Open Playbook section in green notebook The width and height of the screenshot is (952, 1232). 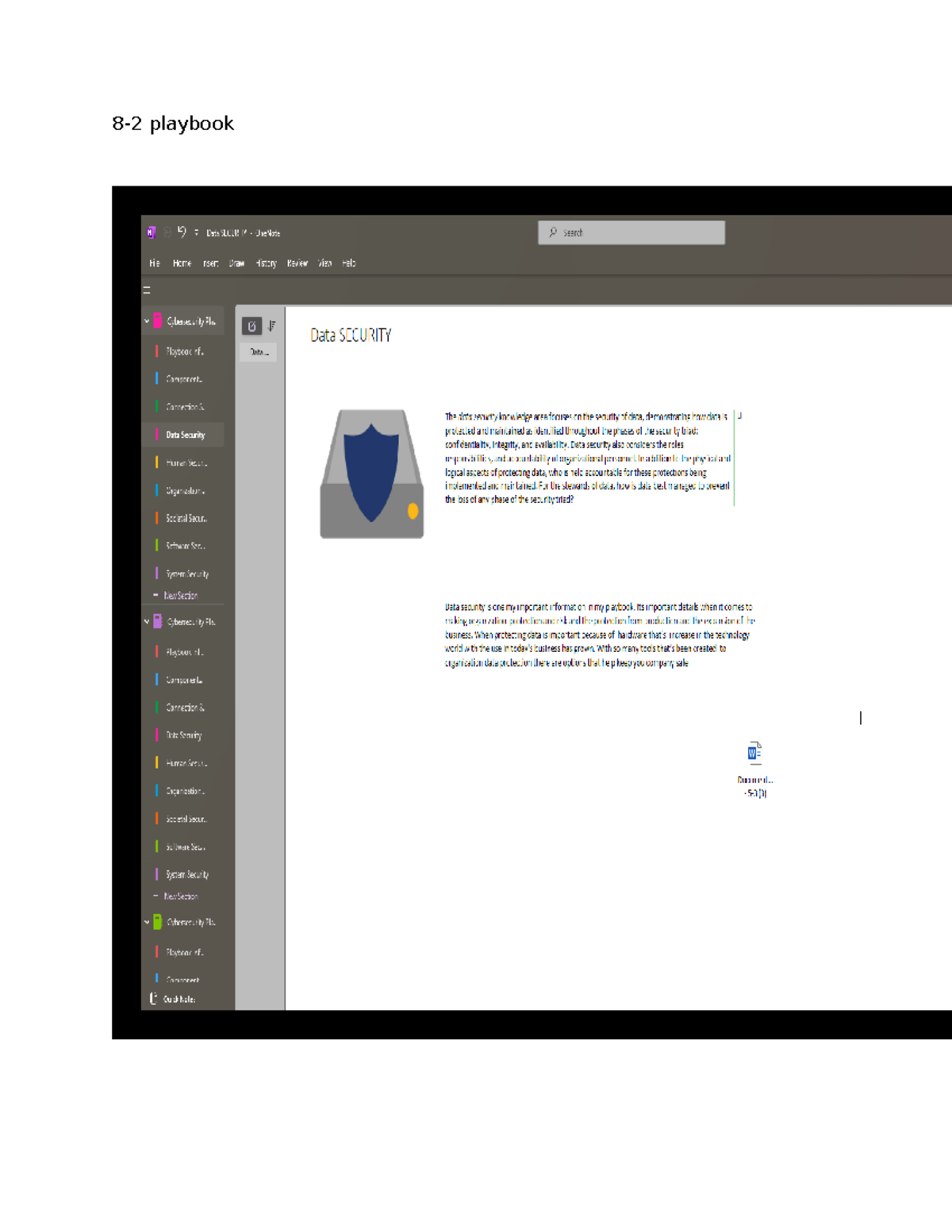[184, 952]
